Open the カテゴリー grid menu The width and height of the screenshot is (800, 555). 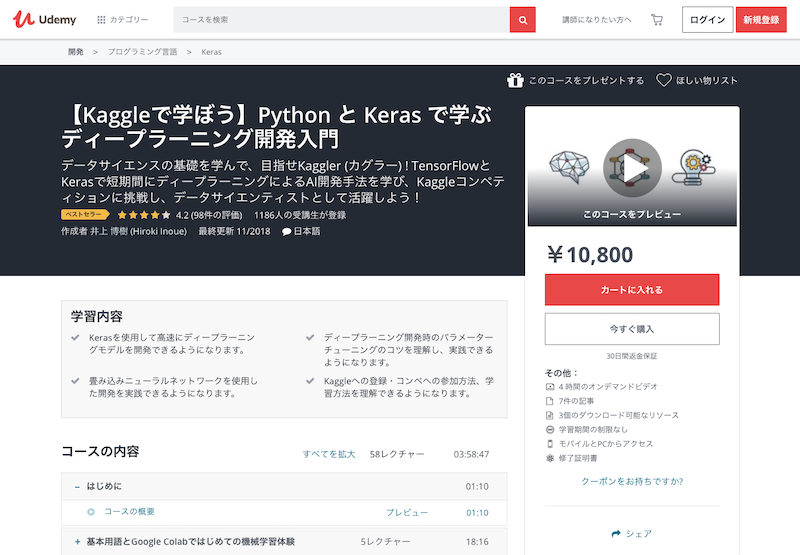[x=123, y=19]
